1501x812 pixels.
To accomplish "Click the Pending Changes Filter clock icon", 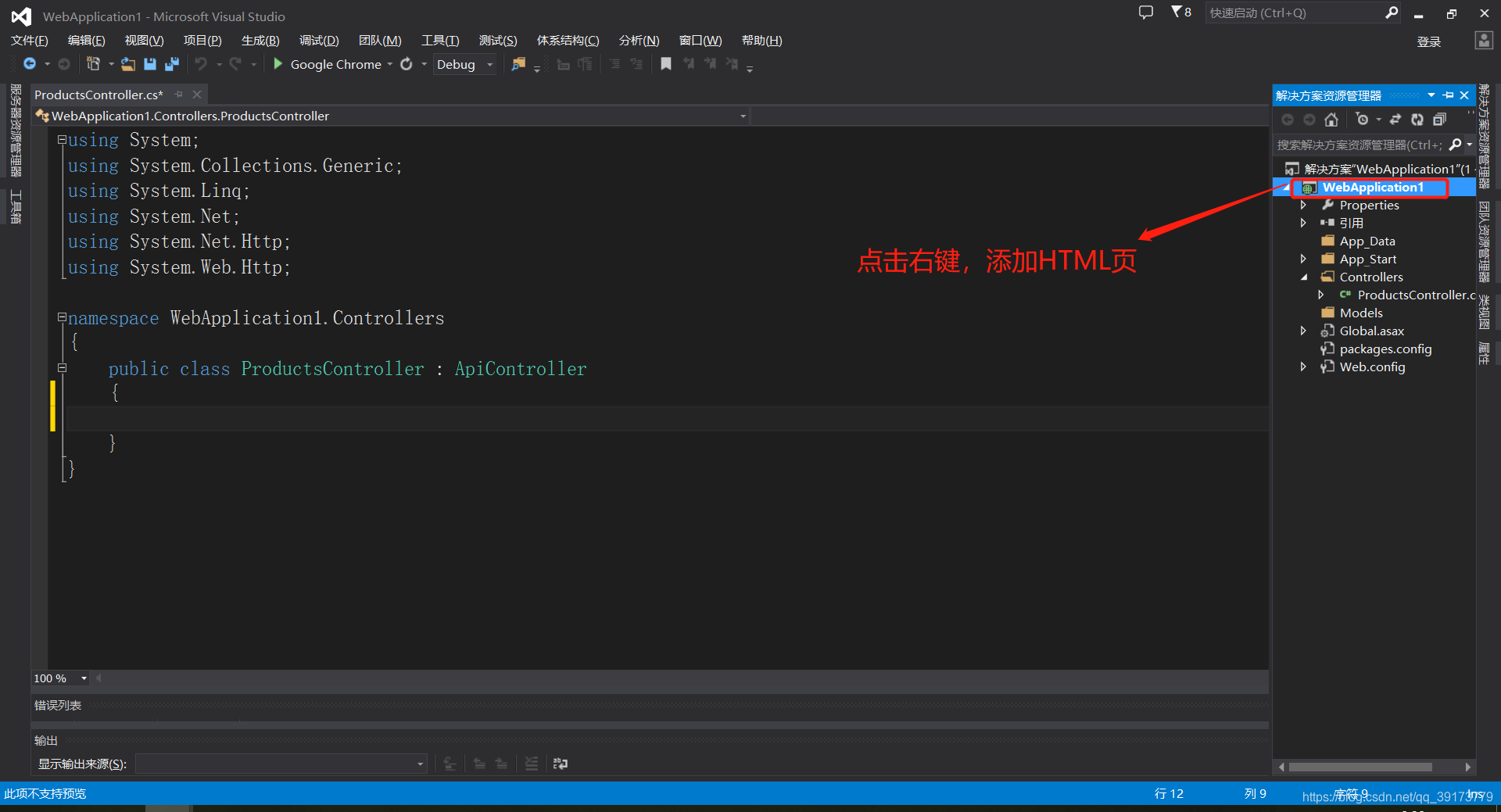I will tap(1363, 120).
